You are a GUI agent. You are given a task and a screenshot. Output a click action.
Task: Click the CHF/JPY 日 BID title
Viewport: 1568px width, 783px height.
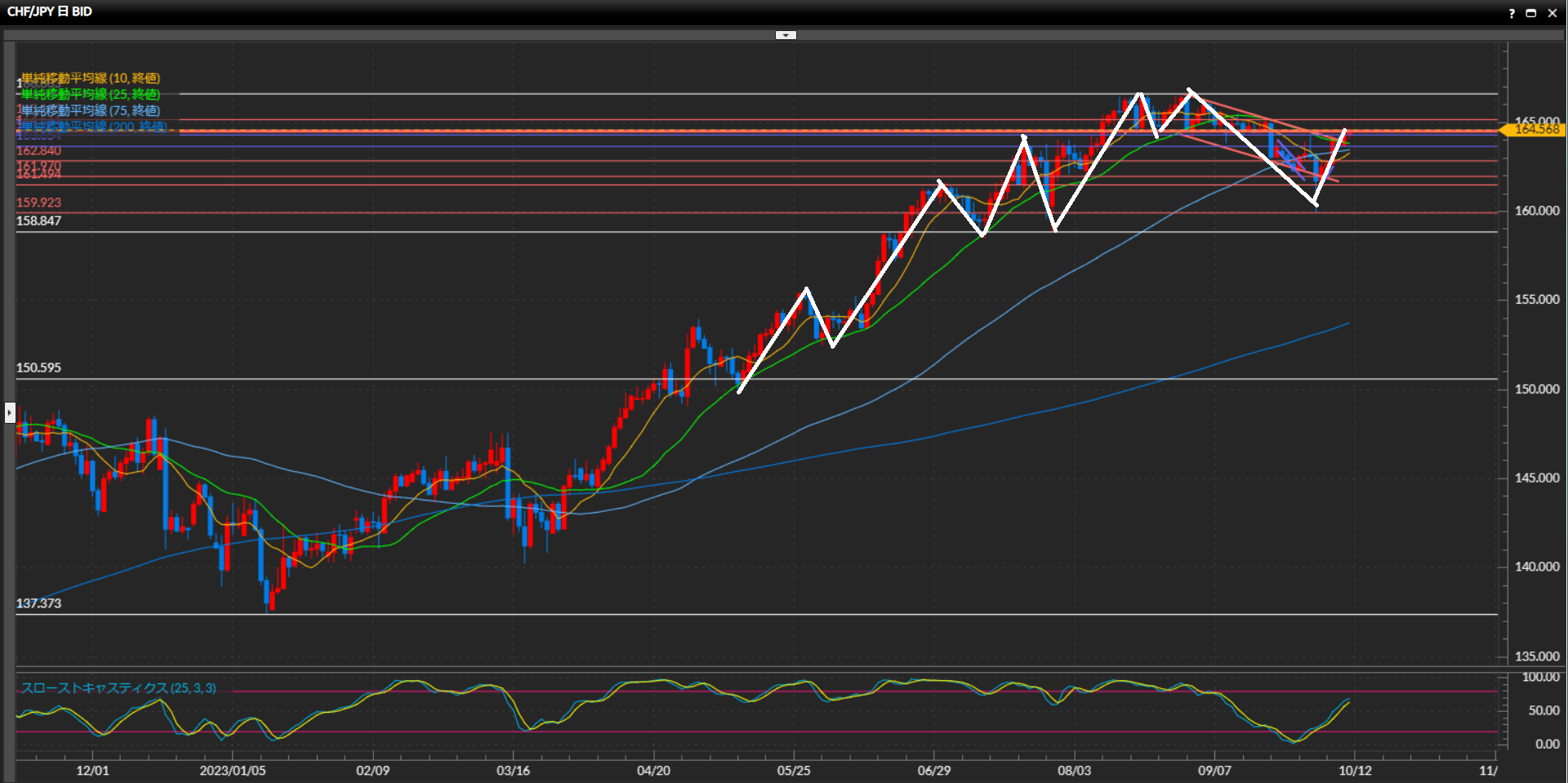(50, 12)
